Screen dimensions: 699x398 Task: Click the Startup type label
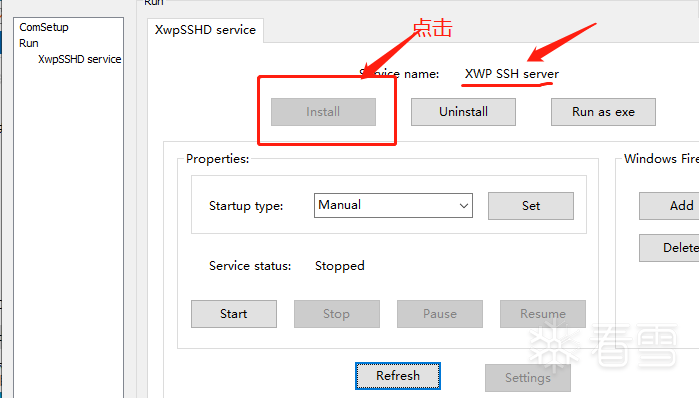pos(246,206)
